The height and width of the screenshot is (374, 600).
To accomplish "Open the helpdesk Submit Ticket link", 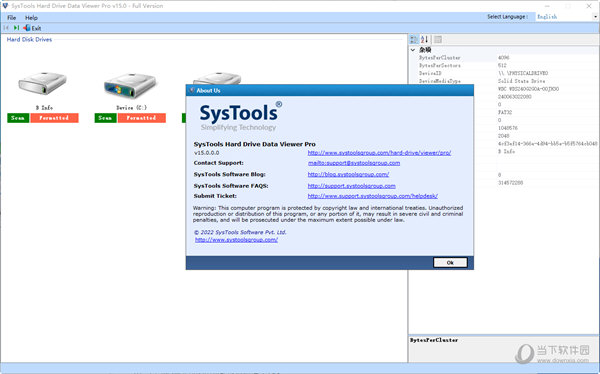I will 373,196.
